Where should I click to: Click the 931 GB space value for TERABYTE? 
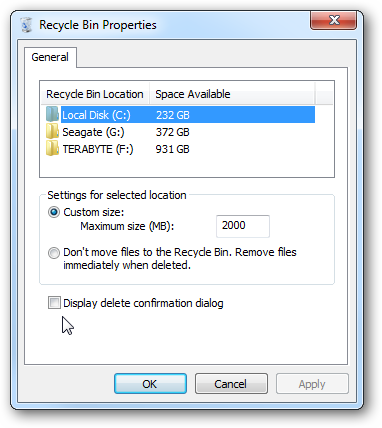[x=172, y=149]
